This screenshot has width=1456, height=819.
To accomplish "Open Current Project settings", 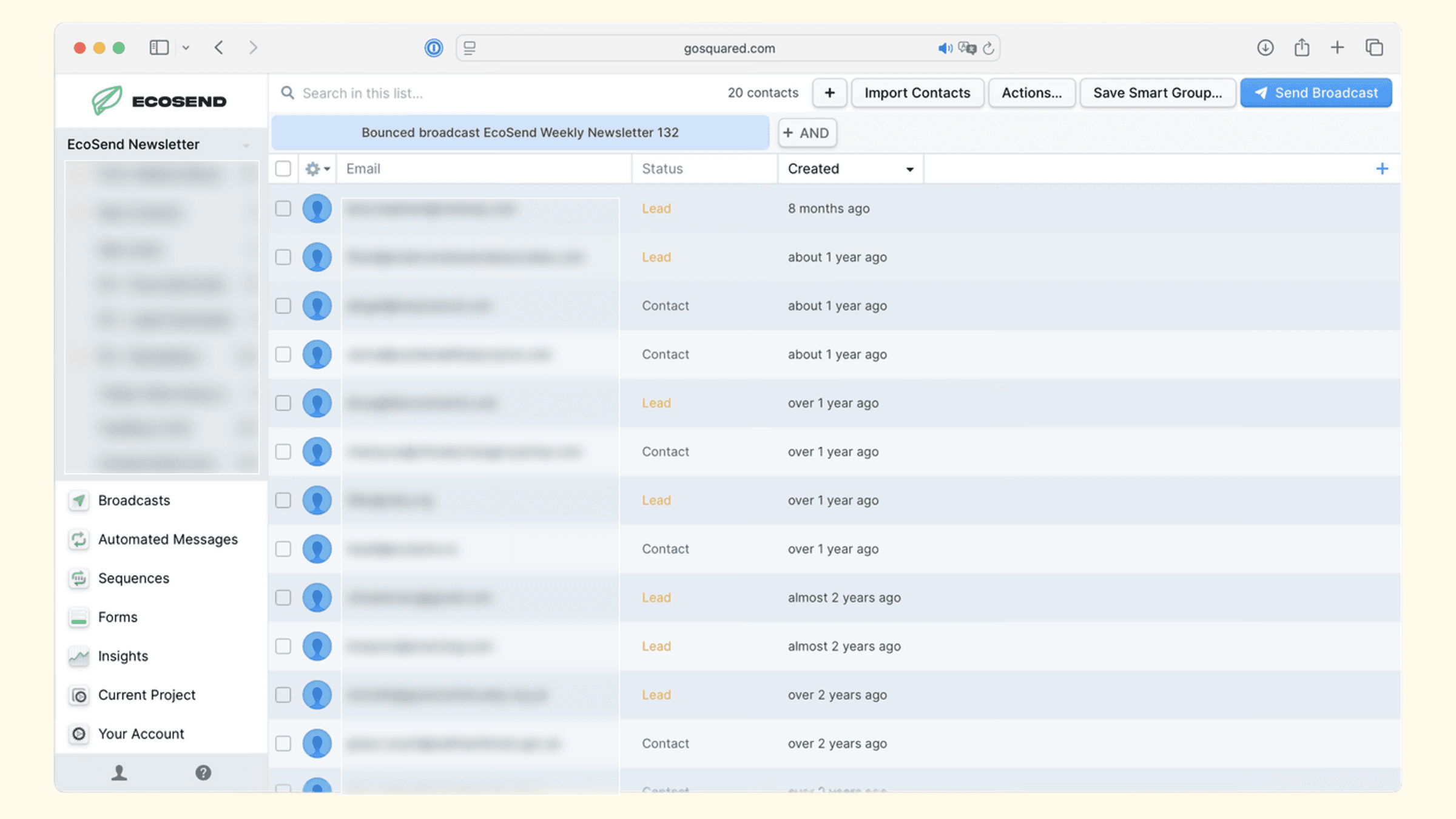I will (147, 695).
